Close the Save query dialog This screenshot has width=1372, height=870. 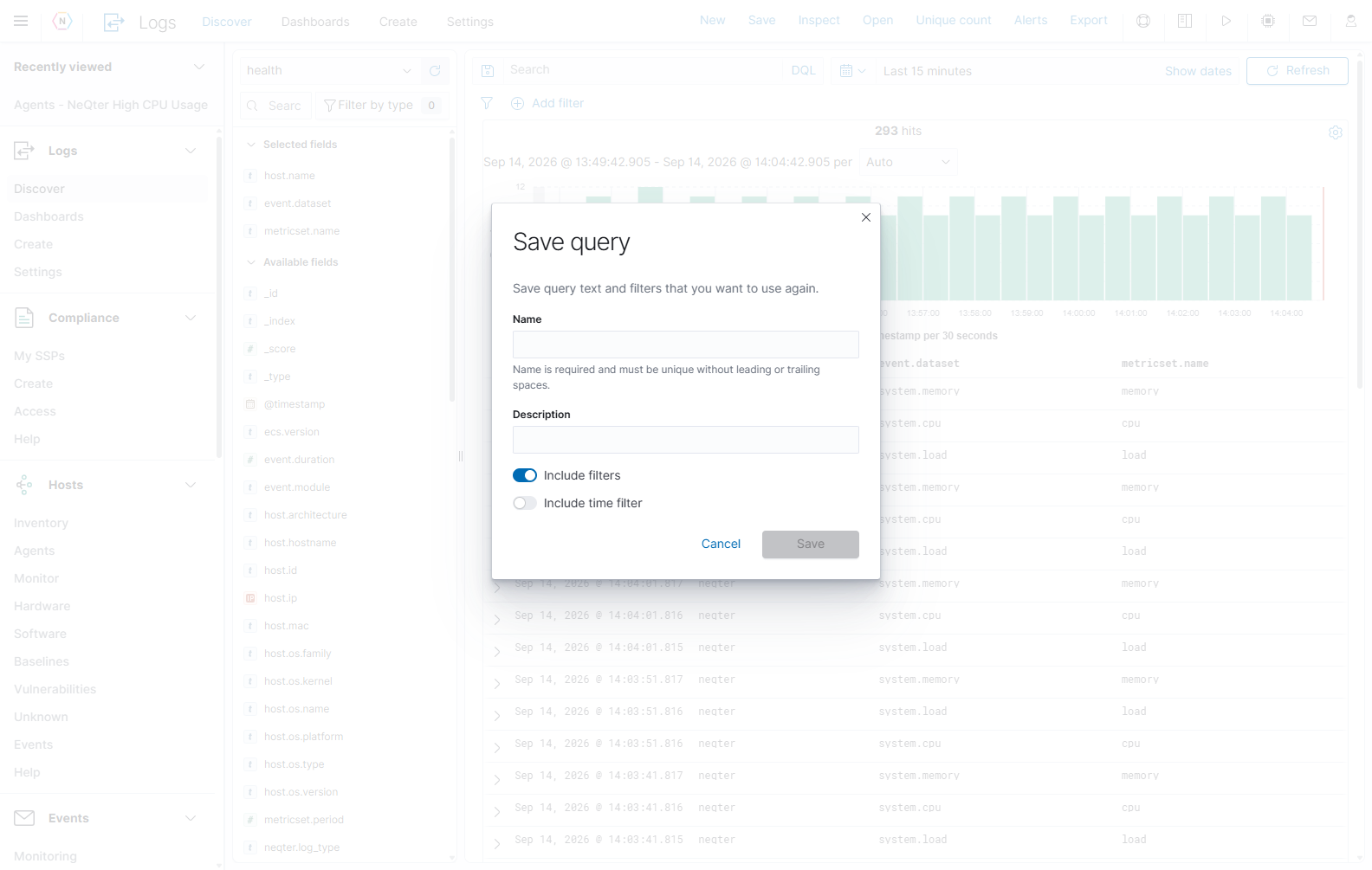[x=866, y=217]
